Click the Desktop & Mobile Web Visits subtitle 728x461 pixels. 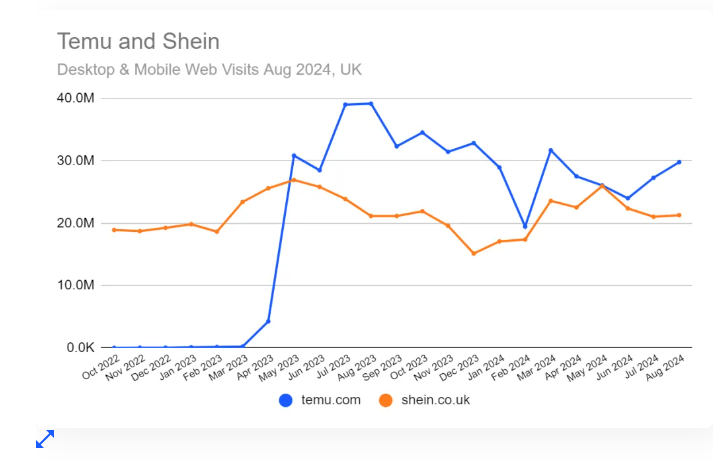click(x=209, y=69)
